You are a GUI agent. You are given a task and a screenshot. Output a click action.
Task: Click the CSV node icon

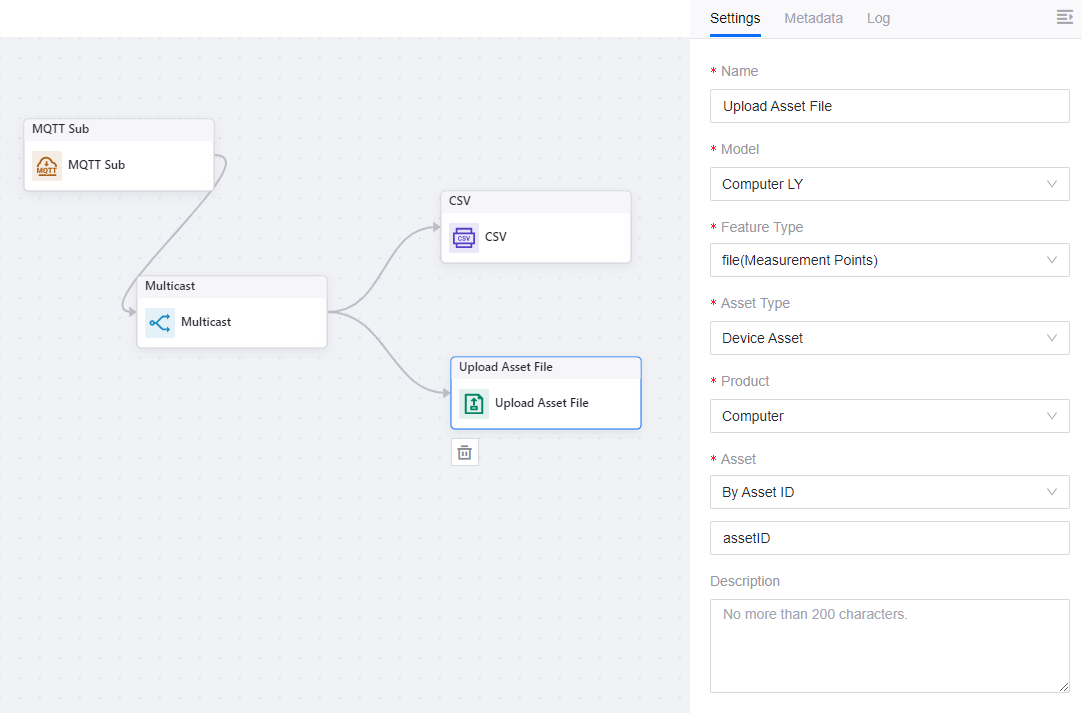click(464, 238)
